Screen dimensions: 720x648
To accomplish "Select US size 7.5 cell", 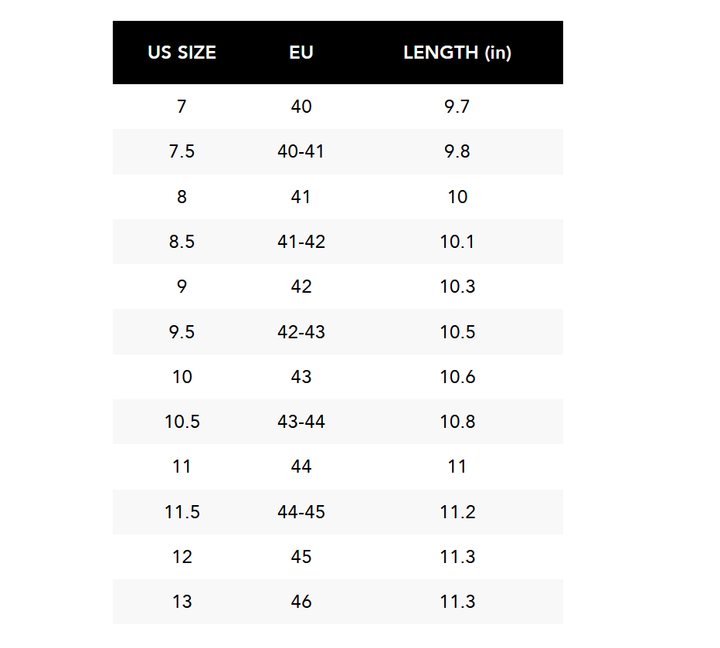I will pos(182,152).
